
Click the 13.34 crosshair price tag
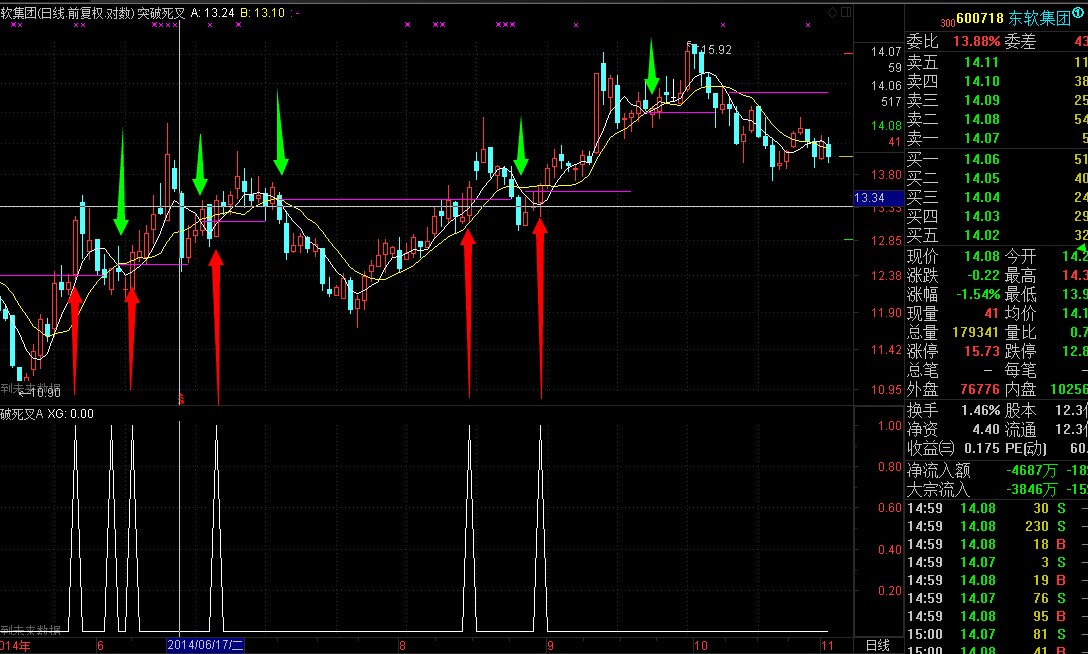click(869, 199)
